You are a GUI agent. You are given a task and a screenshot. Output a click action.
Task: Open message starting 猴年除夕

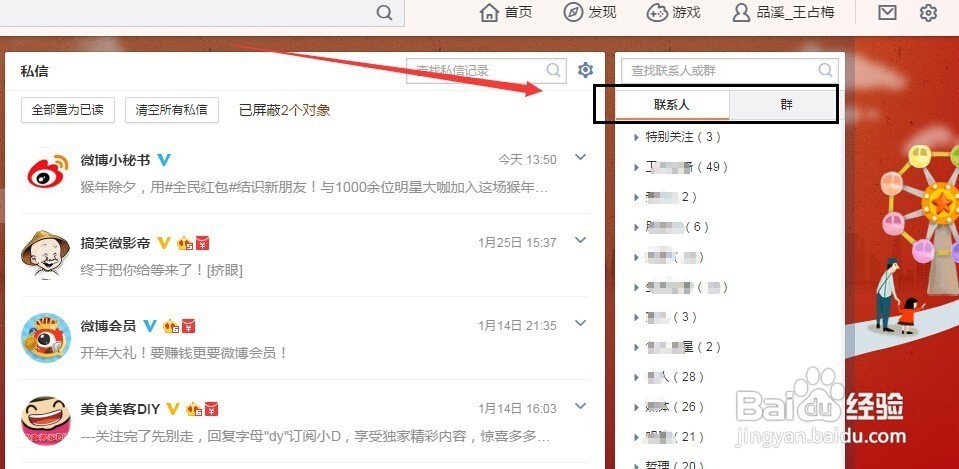pos(315,188)
